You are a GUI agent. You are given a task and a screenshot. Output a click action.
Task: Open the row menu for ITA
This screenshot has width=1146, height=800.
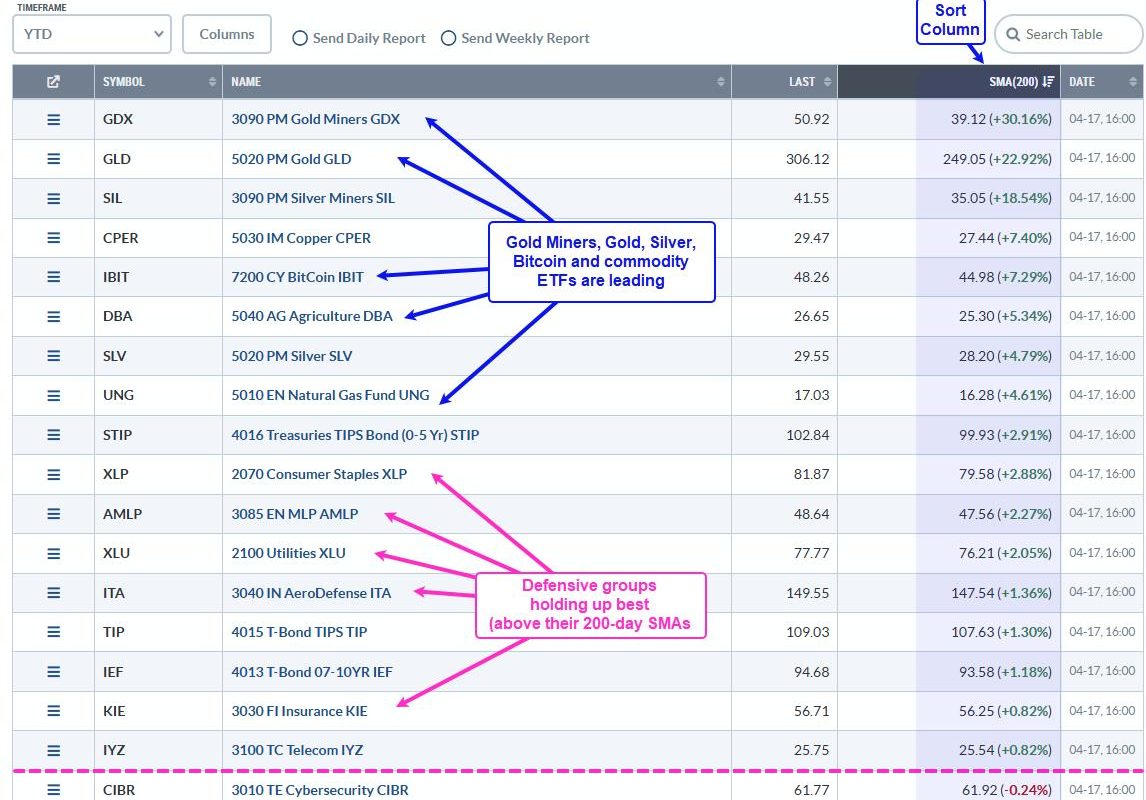click(53, 593)
